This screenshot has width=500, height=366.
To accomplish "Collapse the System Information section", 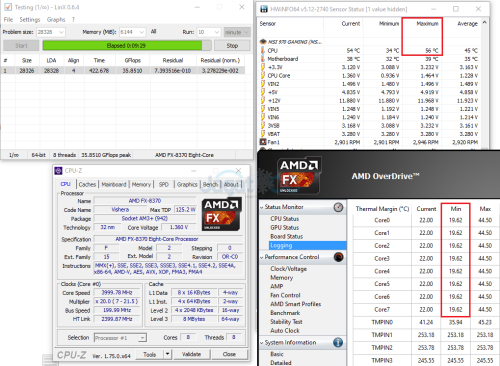I will (x=262, y=343).
